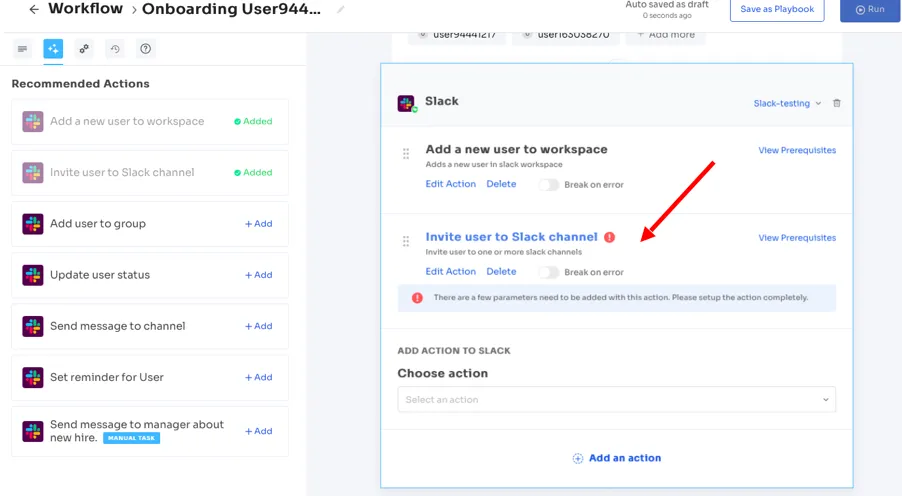Click the plus circle icon of Add an action

coord(578,458)
